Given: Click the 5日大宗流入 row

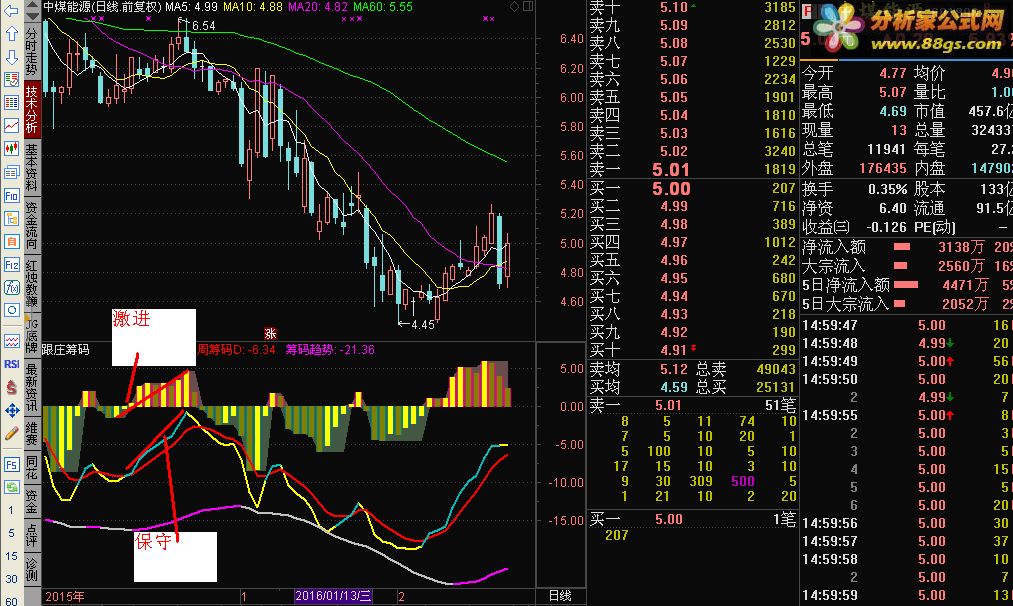Looking at the screenshot, I should pyautogui.click(x=906, y=304).
